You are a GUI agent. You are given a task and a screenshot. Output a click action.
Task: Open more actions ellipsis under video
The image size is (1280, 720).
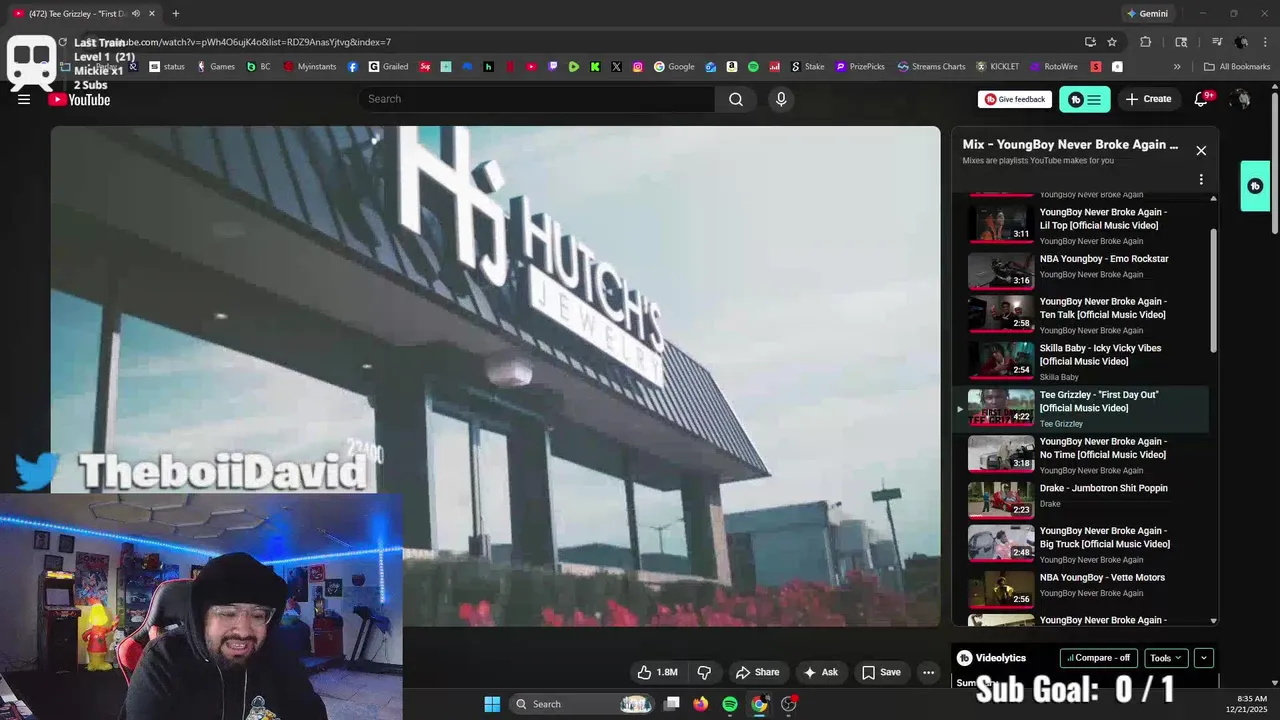coord(928,672)
